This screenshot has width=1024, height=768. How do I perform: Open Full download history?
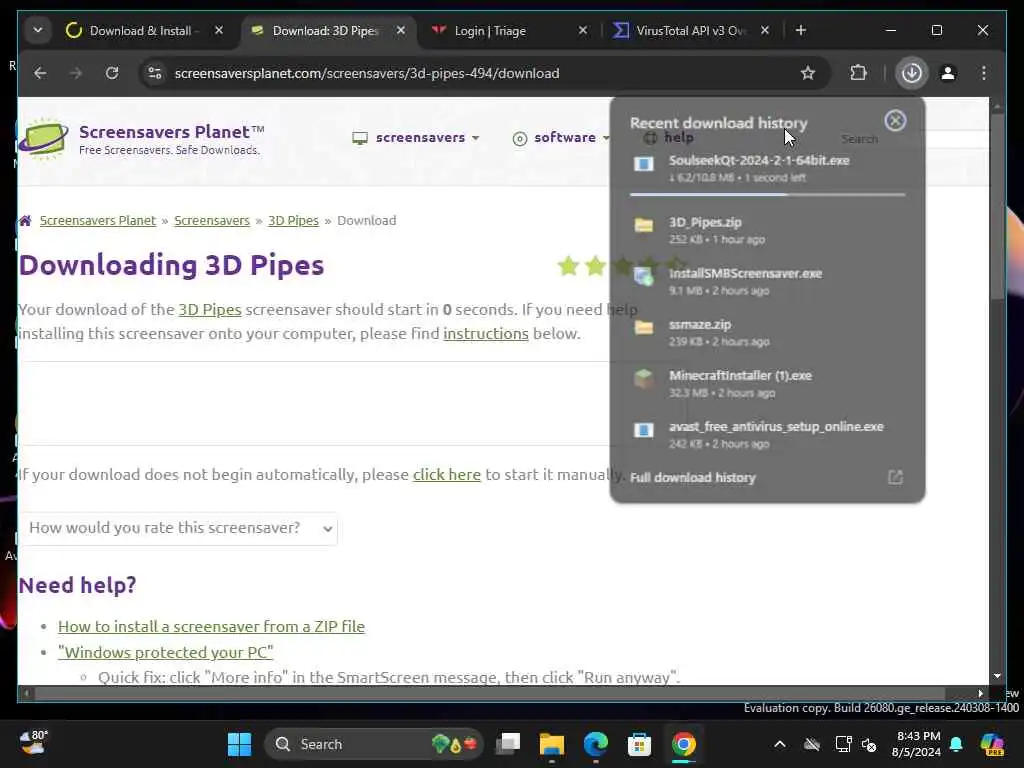pyautogui.click(x=693, y=477)
